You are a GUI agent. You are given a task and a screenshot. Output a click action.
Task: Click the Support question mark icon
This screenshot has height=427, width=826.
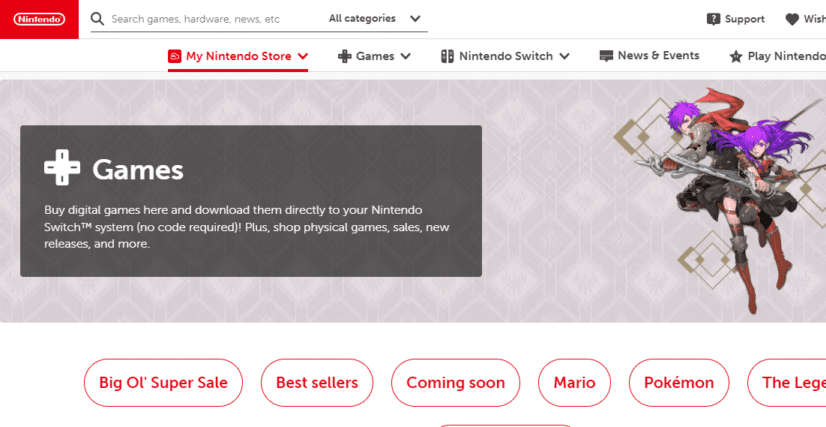[713, 19]
